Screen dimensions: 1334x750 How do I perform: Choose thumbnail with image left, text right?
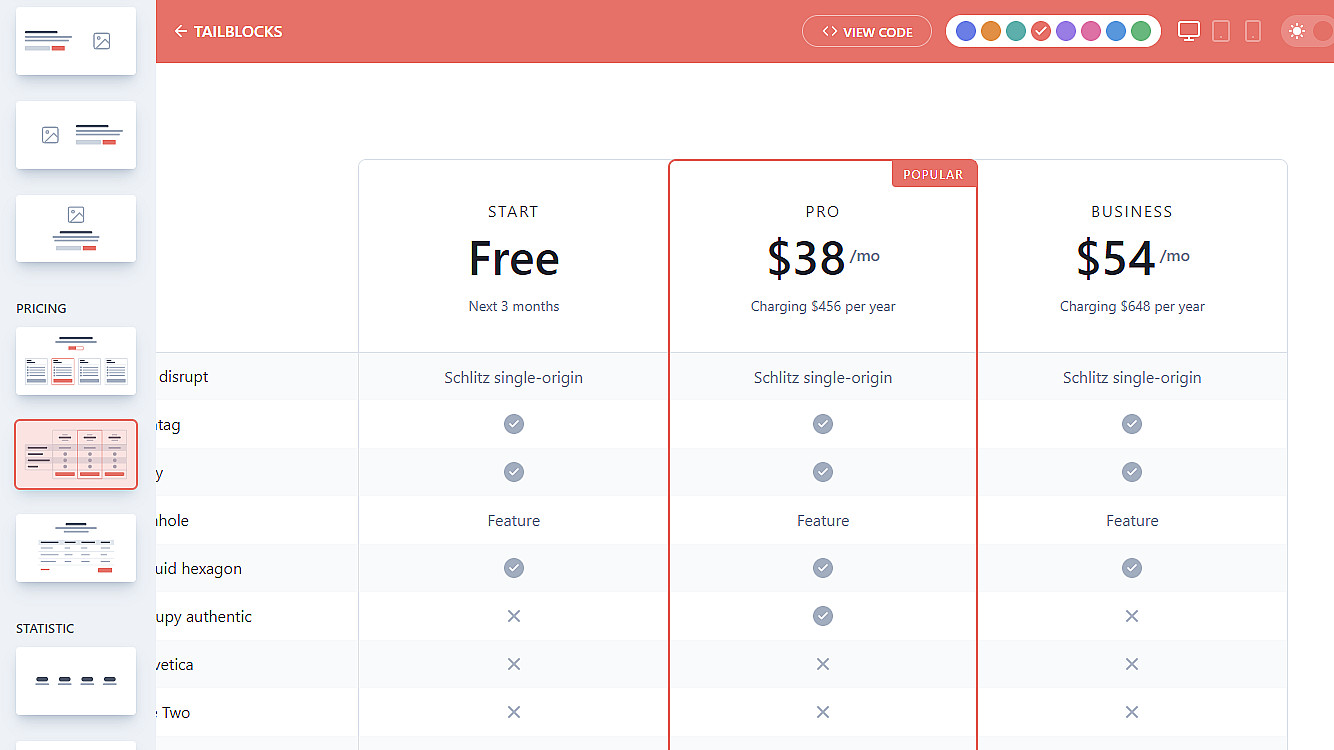click(76, 135)
